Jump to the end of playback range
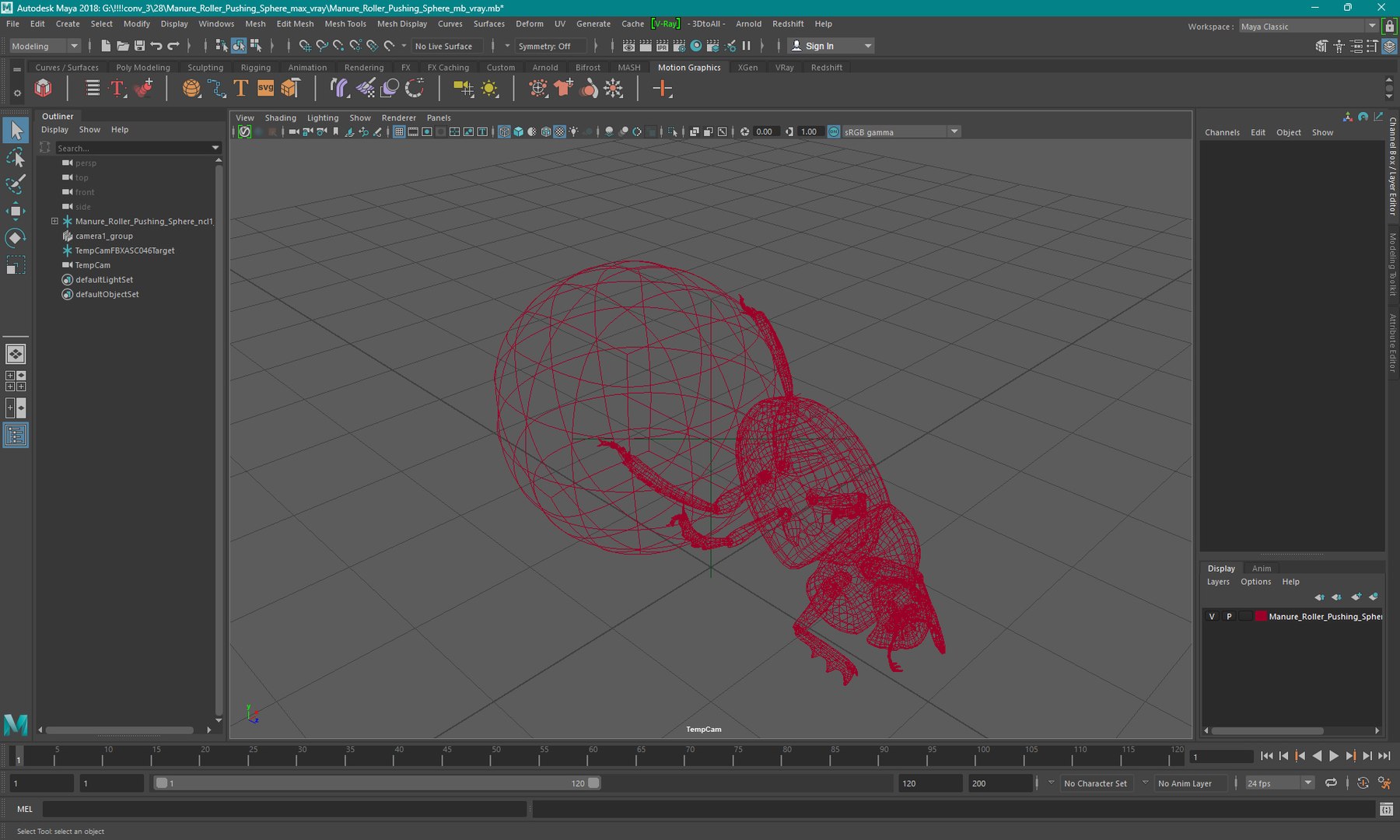The width and height of the screenshot is (1400, 840). (x=1384, y=756)
